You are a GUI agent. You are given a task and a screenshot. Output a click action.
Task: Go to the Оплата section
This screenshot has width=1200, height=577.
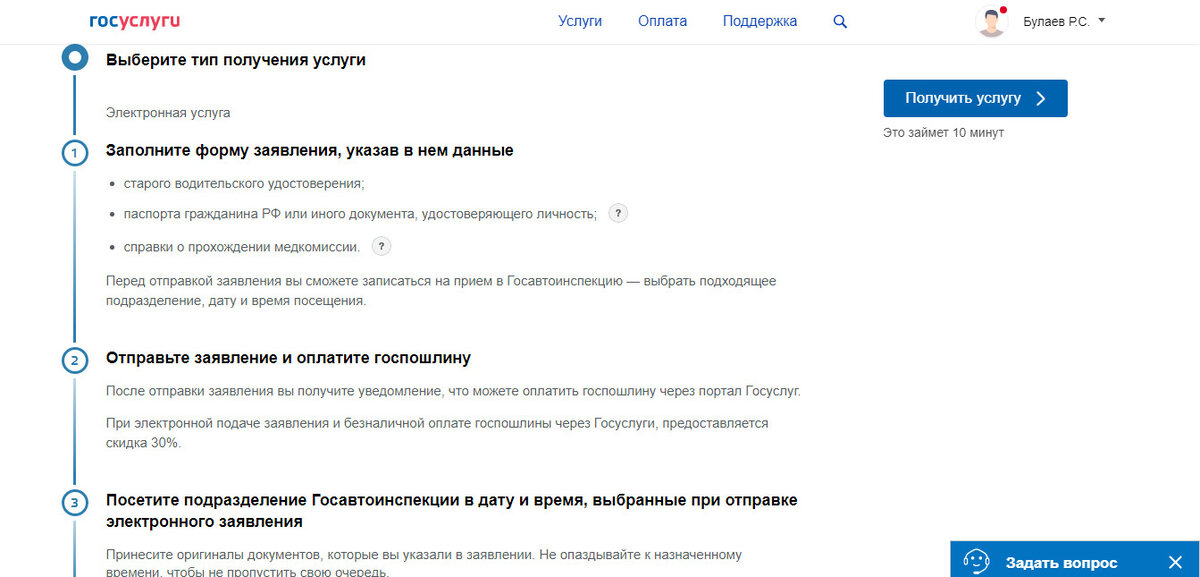pyautogui.click(x=662, y=21)
